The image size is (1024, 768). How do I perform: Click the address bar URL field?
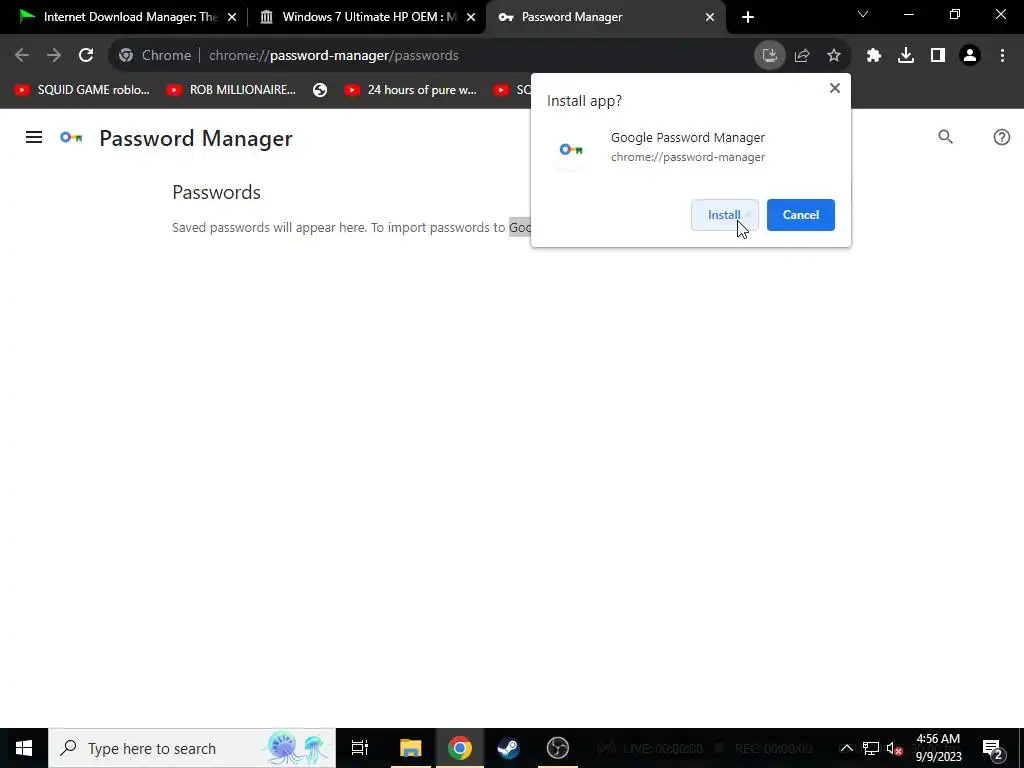[477, 56]
